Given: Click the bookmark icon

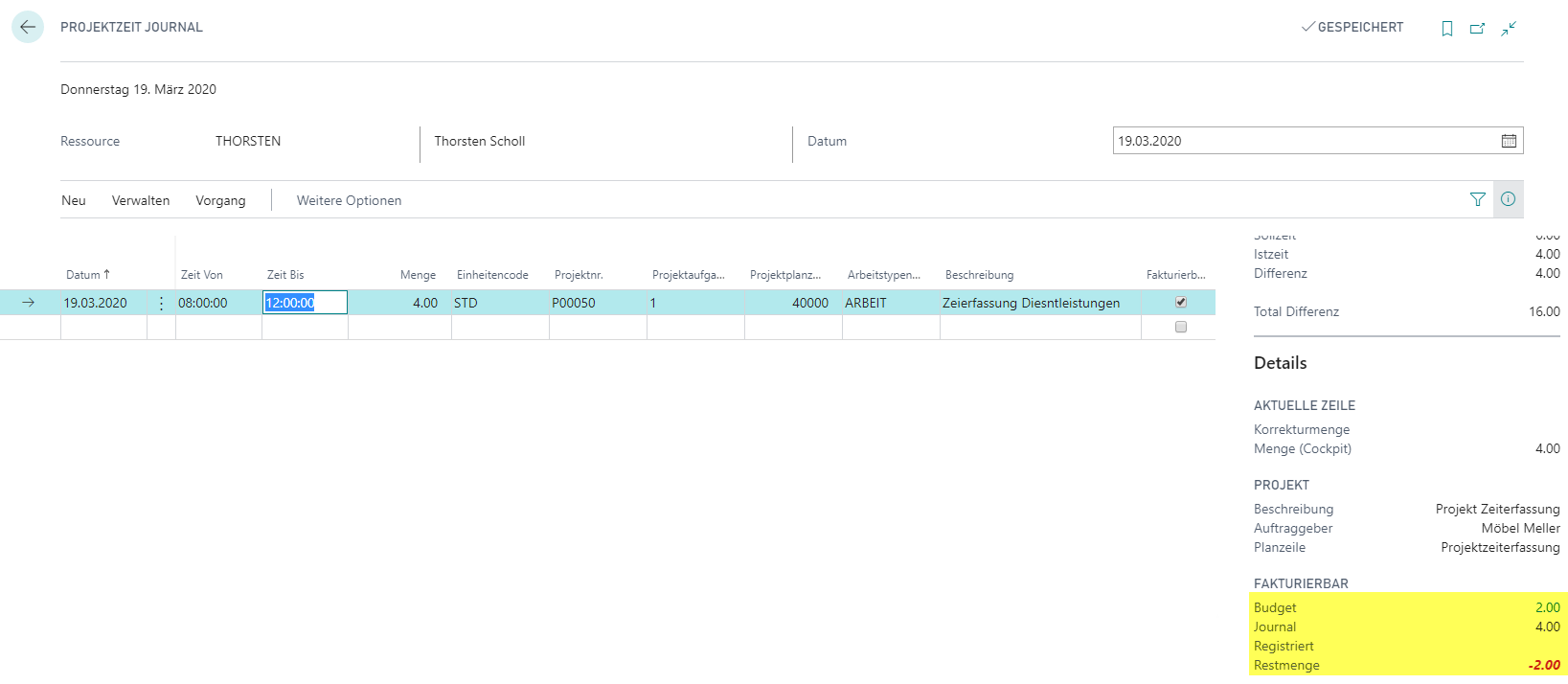Looking at the screenshot, I should [x=1447, y=29].
